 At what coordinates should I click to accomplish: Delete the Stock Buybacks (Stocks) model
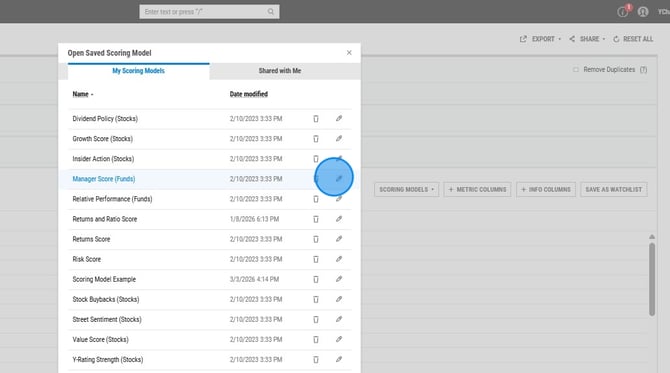coord(316,300)
